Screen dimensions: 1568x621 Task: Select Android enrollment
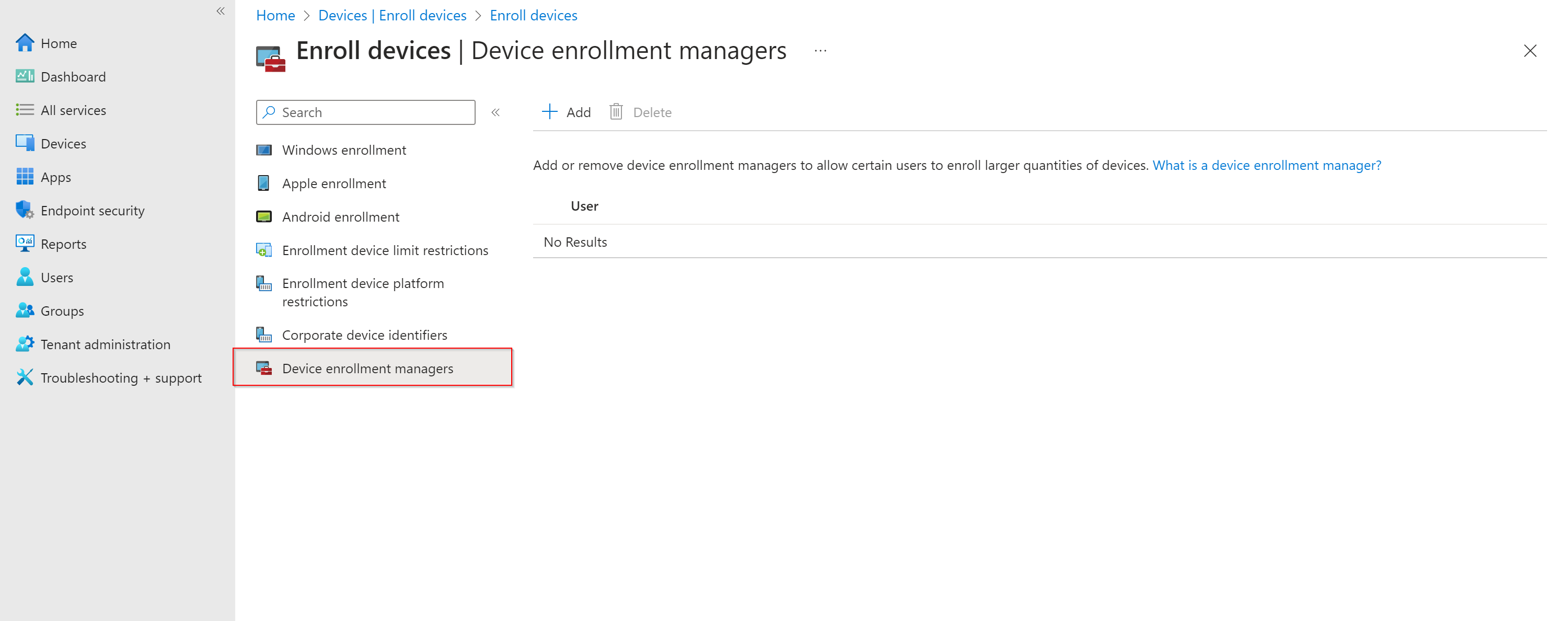click(x=340, y=216)
